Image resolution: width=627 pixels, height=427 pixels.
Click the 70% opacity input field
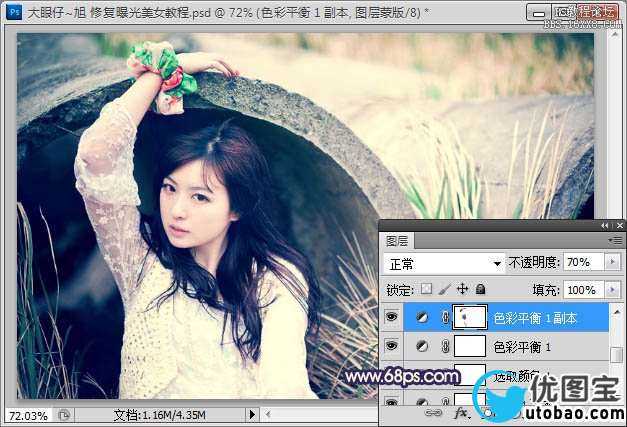[584, 262]
